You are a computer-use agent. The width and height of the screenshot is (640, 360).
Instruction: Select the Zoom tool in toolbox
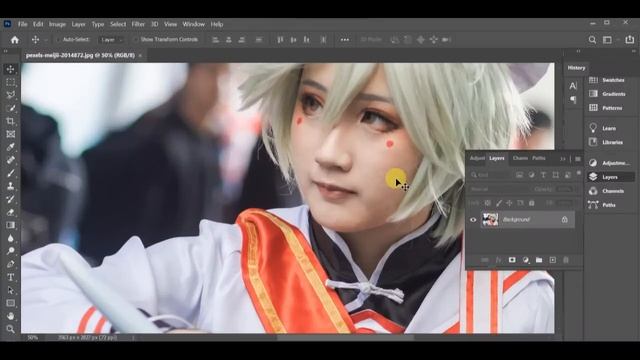coord(11,329)
